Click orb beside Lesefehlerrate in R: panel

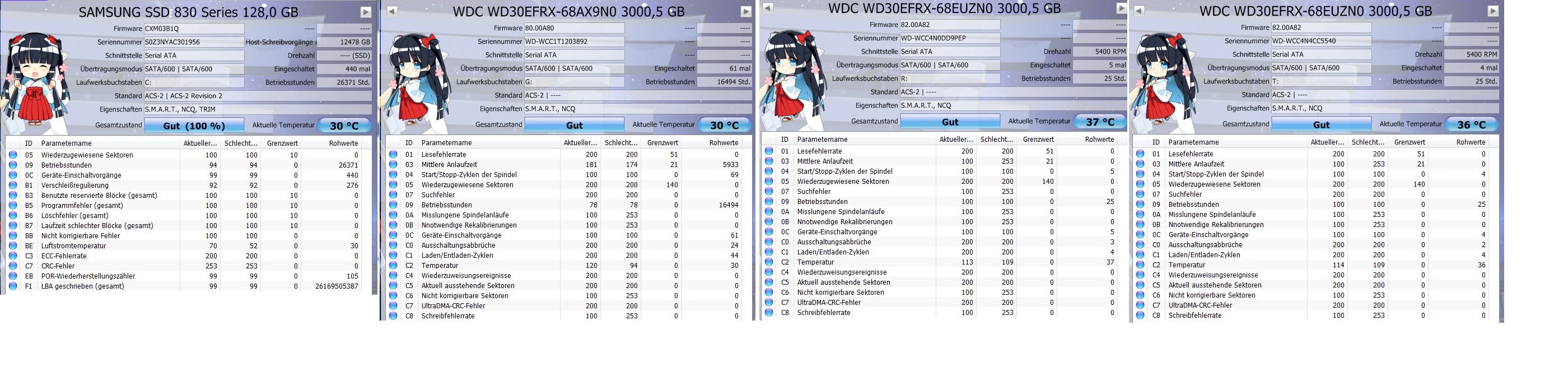[x=769, y=151]
